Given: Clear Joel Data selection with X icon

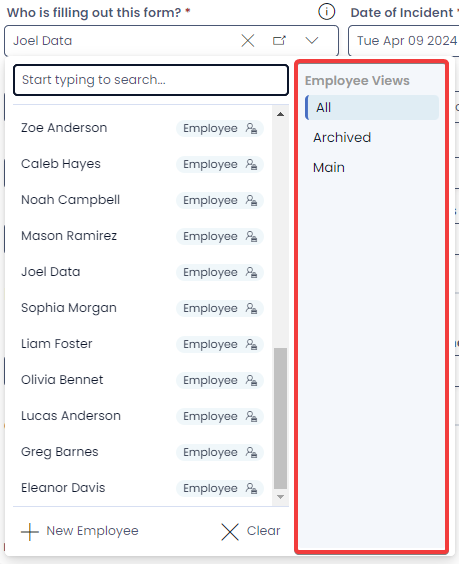Looking at the screenshot, I should [248, 41].
